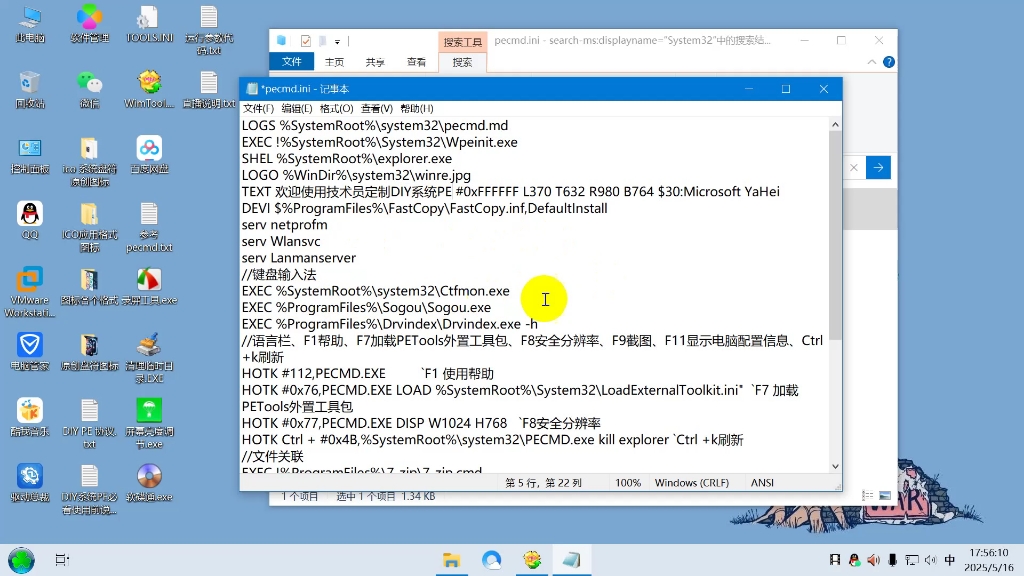
Task: Open the Quick Access Toolbar dropdown arrow
Action: 336,41
